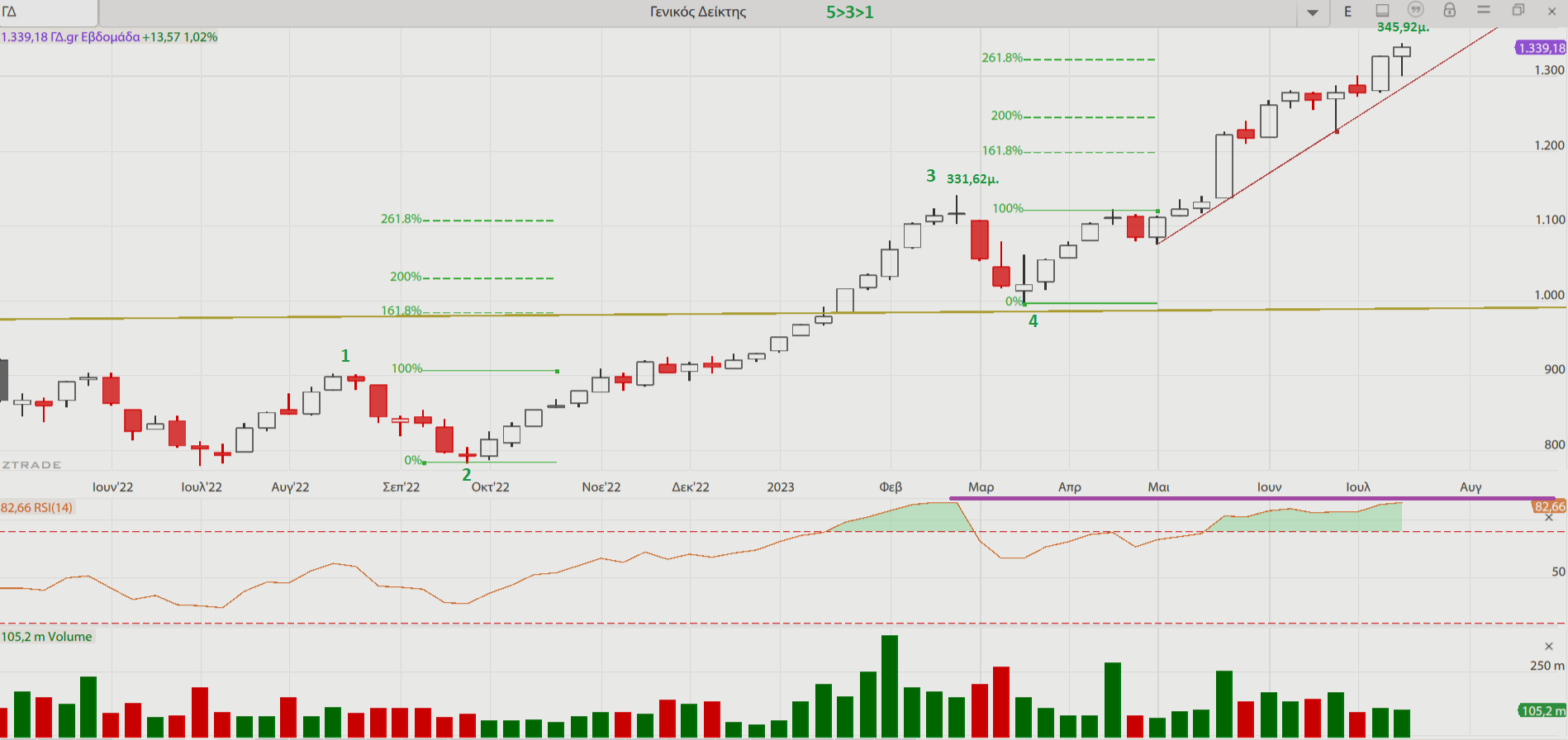Toggle the bottom panel layout icon
Image resolution: width=1568 pixels, height=740 pixels.
pyautogui.click(x=1382, y=11)
